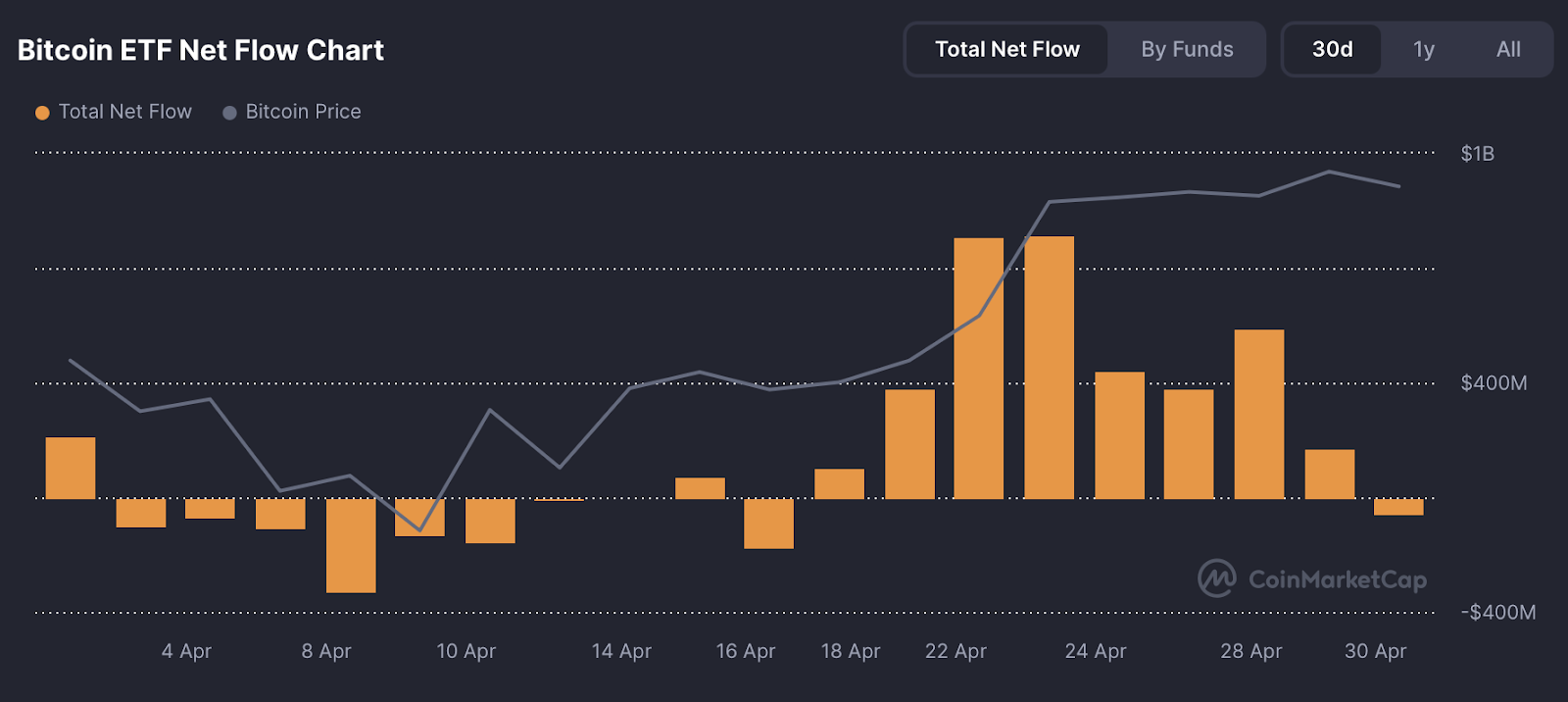Viewport: 1568px width, 702px height.
Task: Click the 22 Apr inflow bar
Action: coord(978,368)
